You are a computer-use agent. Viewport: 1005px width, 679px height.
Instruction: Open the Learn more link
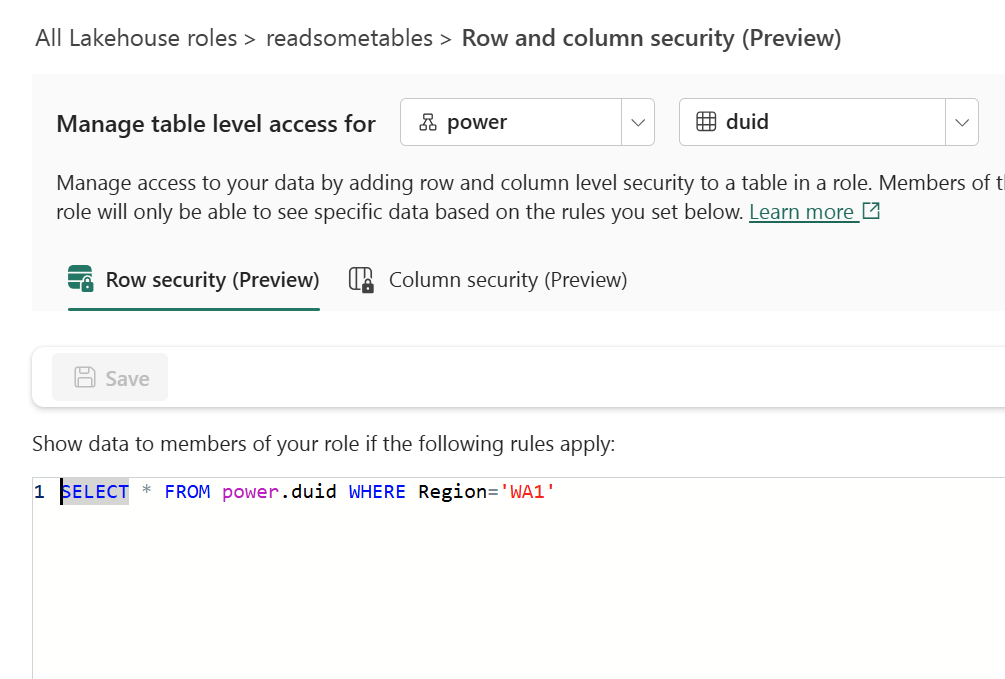click(802, 212)
